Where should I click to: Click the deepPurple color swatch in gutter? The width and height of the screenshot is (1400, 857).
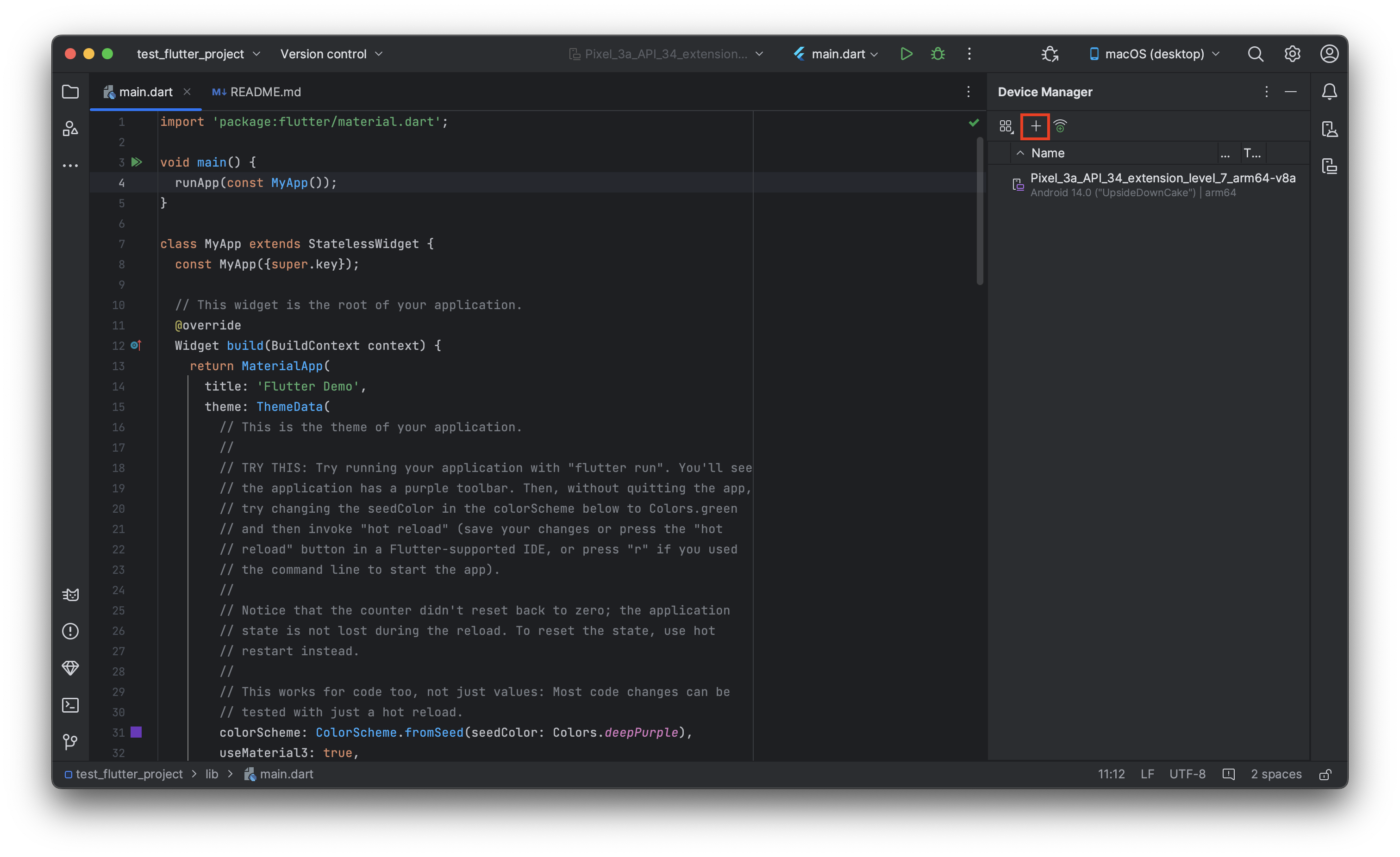tap(137, 732)
